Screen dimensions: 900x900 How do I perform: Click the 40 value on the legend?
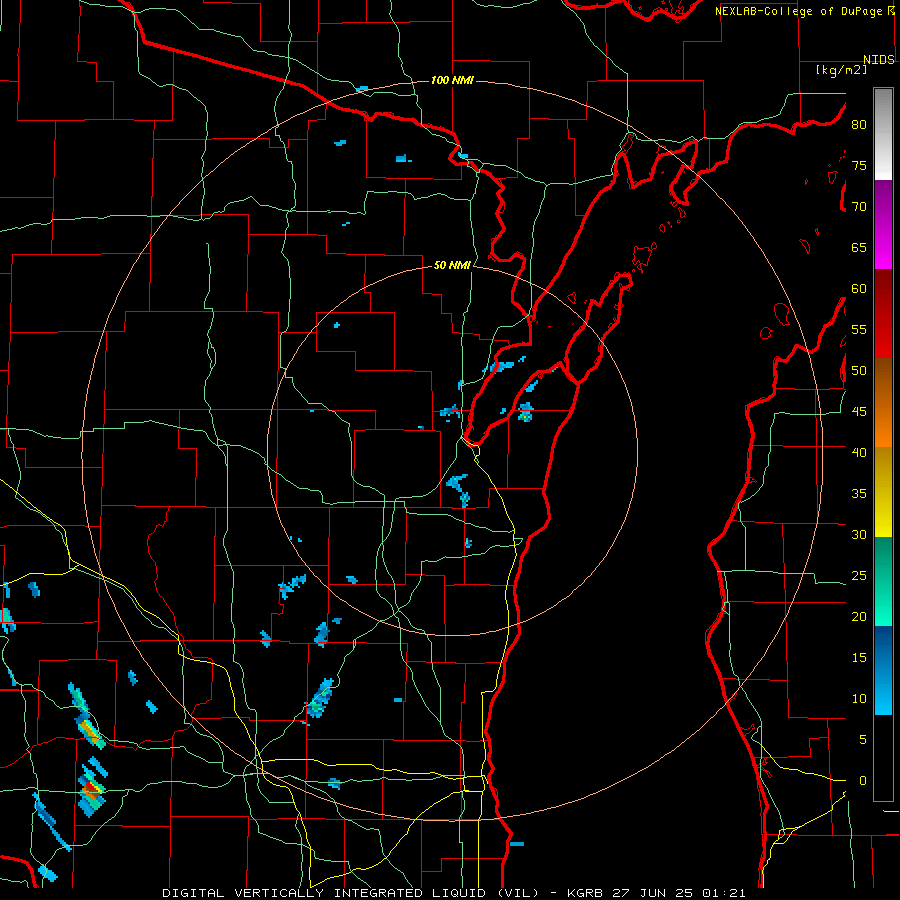tap(859, 452)
